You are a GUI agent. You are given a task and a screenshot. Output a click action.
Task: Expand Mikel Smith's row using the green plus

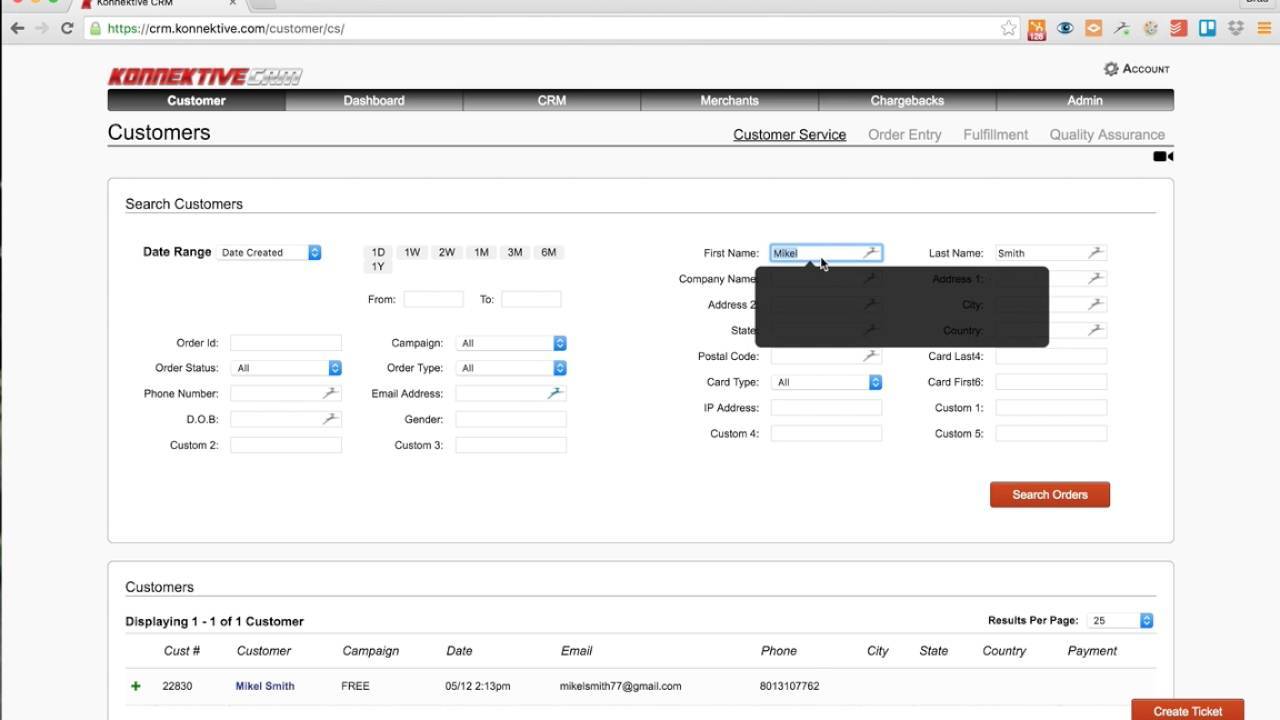coord(135,686)
